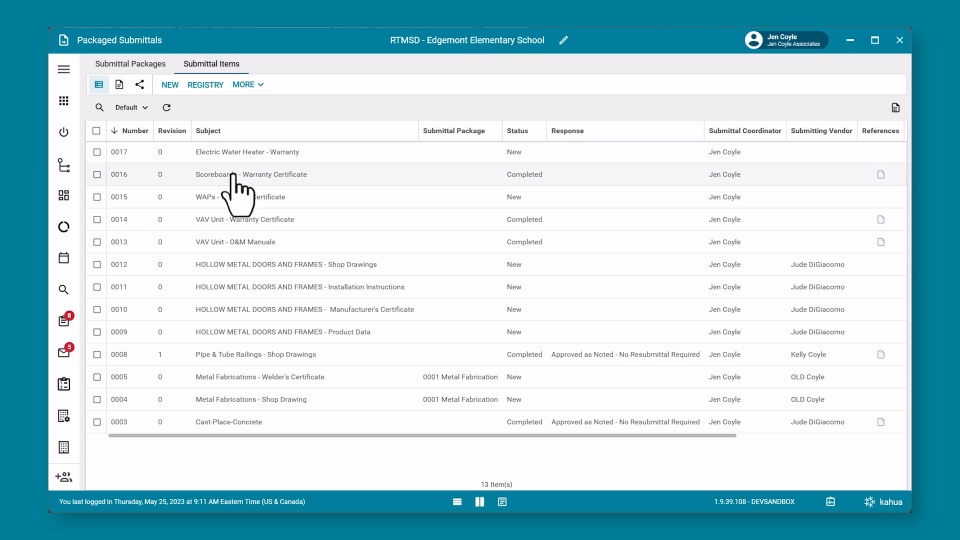Open the document settings icon in sidebar
This screenshot has width=960, height=540.
[64, 416]
